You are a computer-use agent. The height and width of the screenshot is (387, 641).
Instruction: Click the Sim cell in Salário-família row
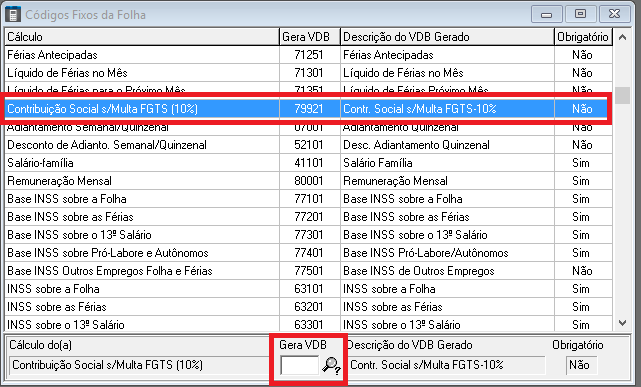coord(583,163)
